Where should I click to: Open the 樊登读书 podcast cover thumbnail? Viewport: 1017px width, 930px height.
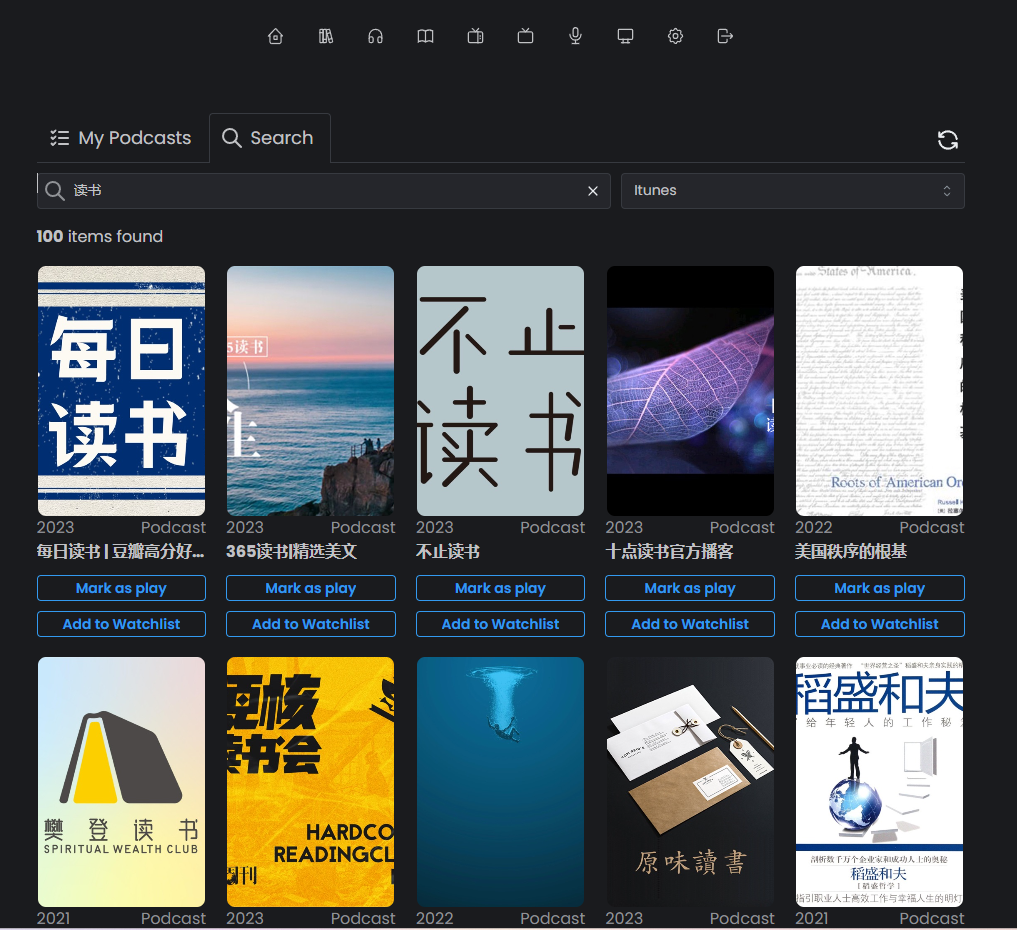[x=121, y=781]
